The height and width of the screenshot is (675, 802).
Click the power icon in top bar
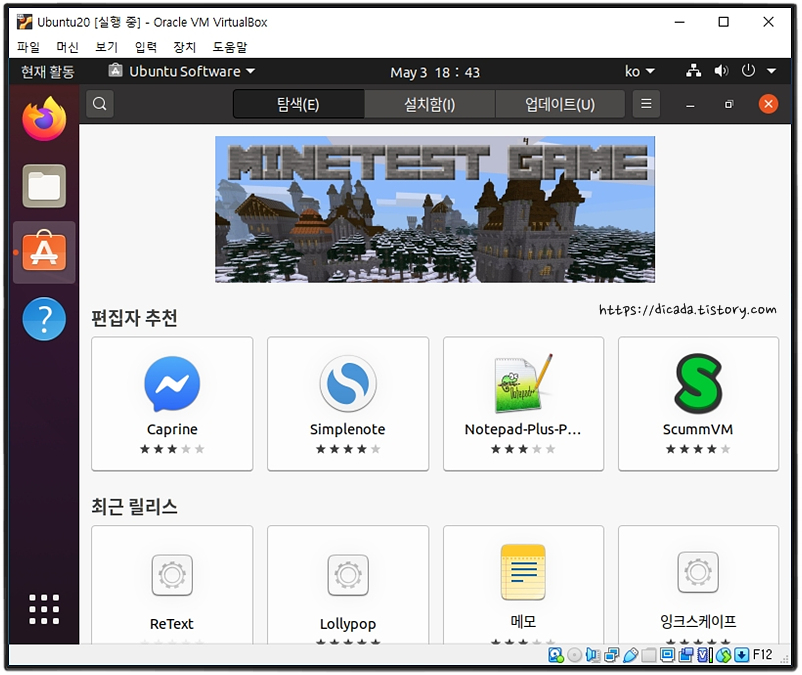[x=748, y=71]
